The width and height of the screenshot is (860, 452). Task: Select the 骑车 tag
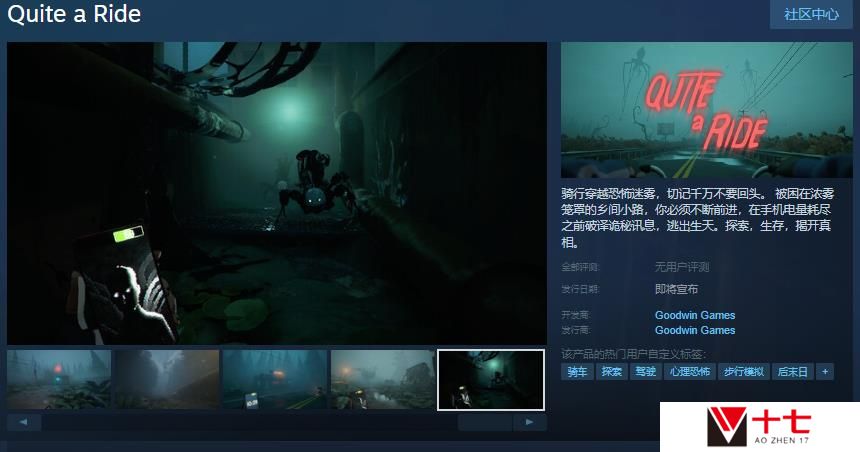[577, 372]
